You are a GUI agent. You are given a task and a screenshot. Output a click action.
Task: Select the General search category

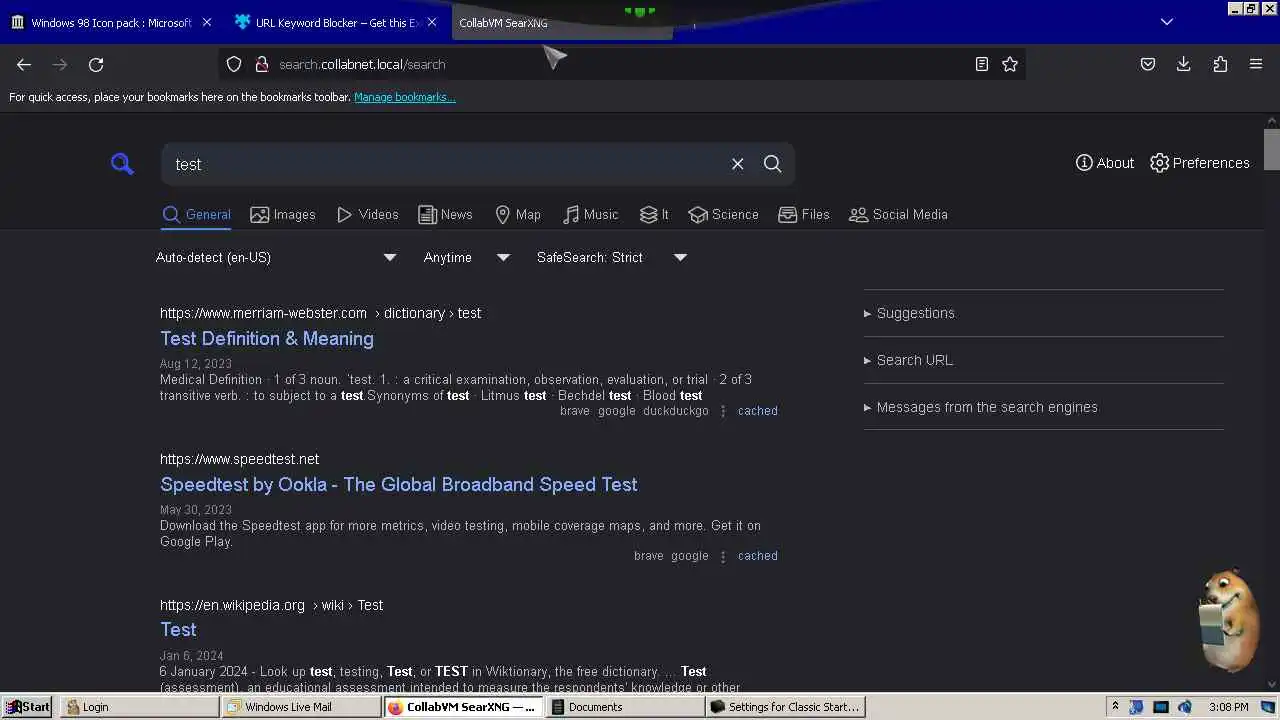point(197,214)
